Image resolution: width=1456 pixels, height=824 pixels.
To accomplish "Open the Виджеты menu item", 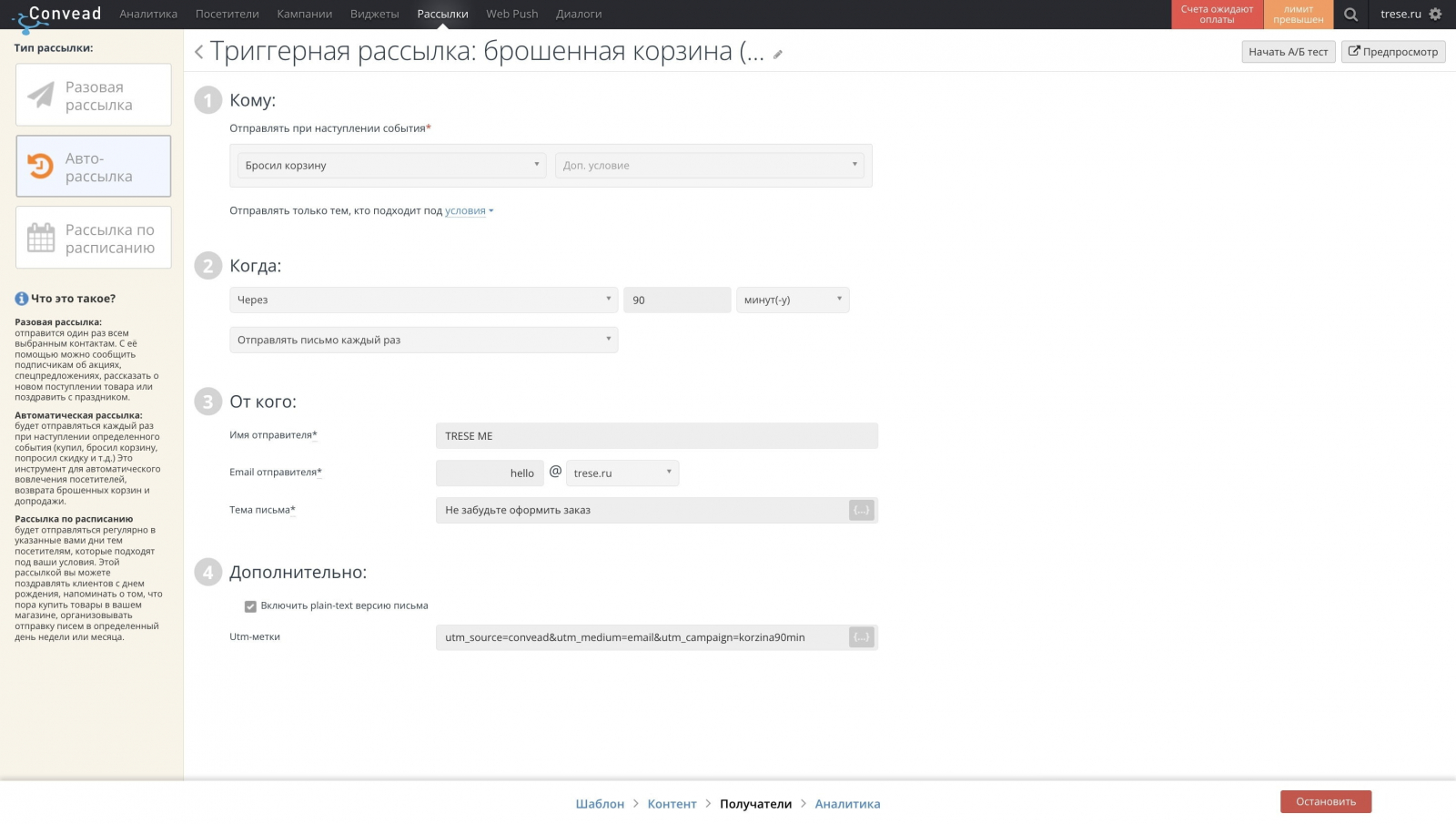I will coord(374,15).
